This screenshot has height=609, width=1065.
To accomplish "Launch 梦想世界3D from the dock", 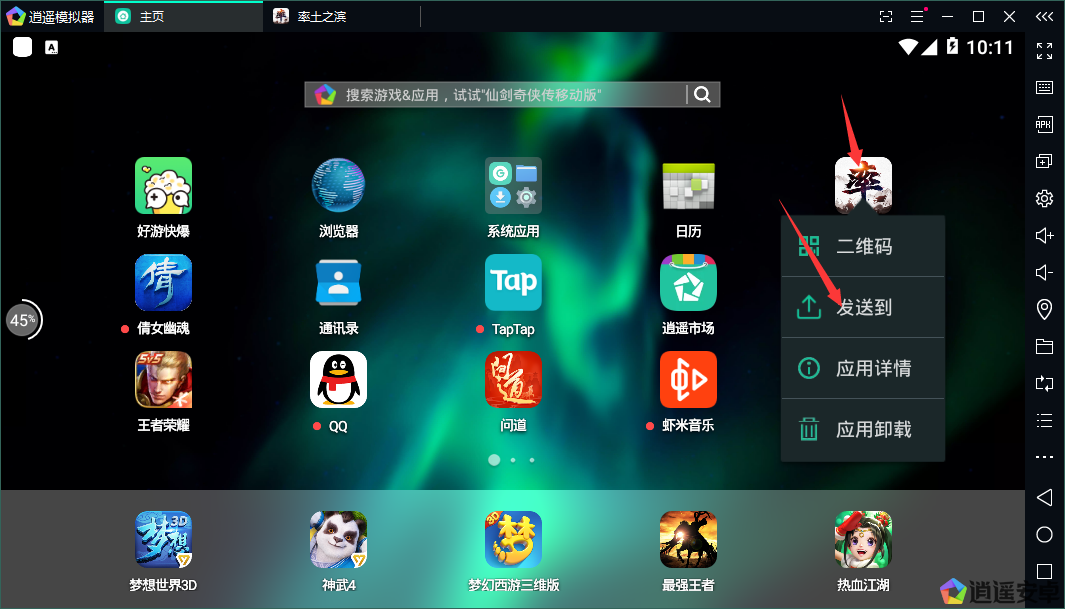I will click(x=163, y=539).
